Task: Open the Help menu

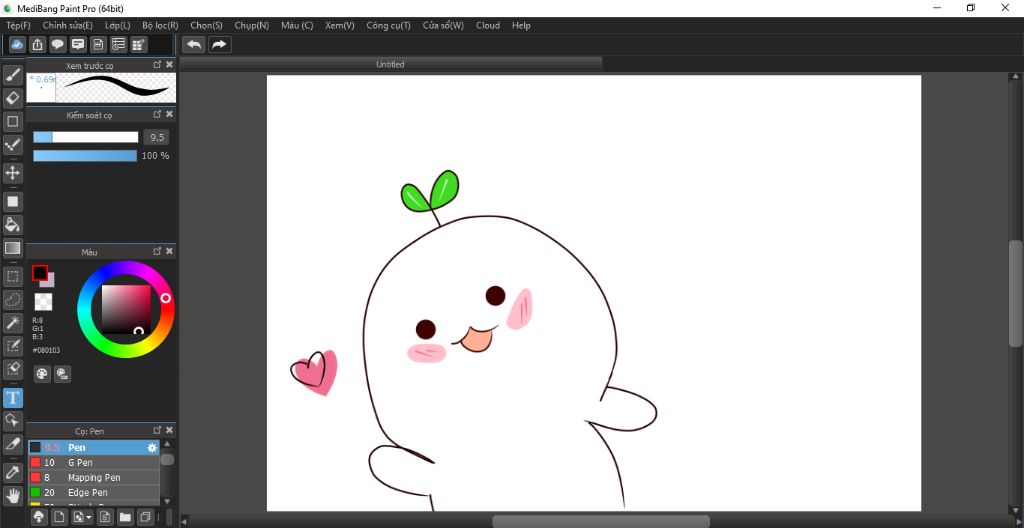Action: tap(521, 25)
